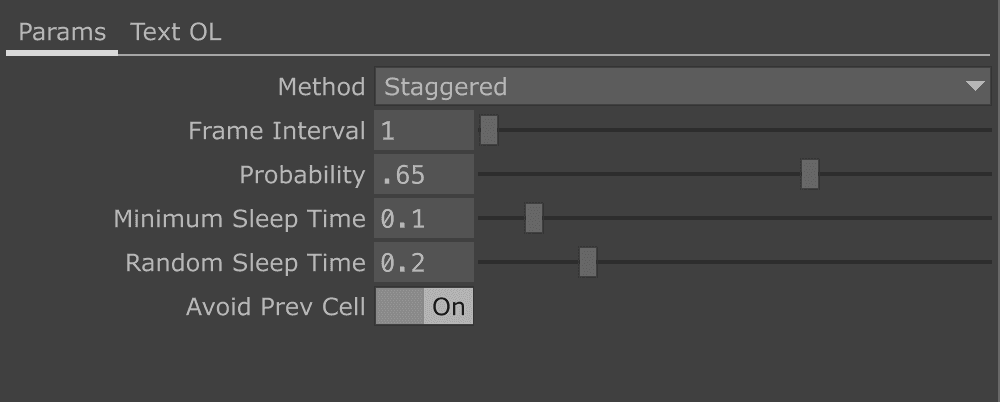Toggle the Avoid Prev Cell switch
The image size is (1000, 402).
click(424, 307)
